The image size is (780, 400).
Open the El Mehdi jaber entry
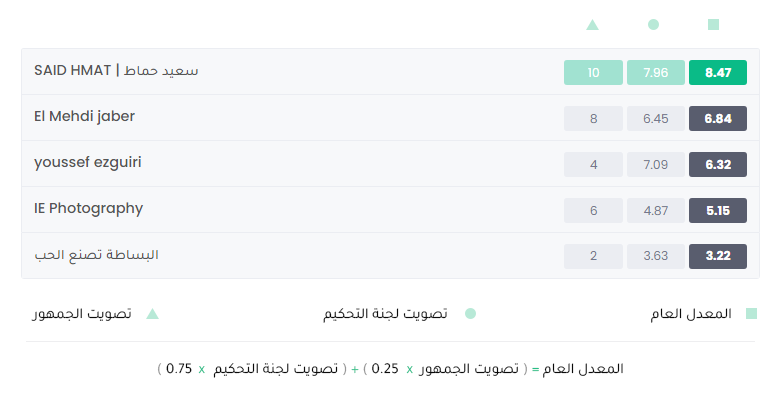(390, 118)
